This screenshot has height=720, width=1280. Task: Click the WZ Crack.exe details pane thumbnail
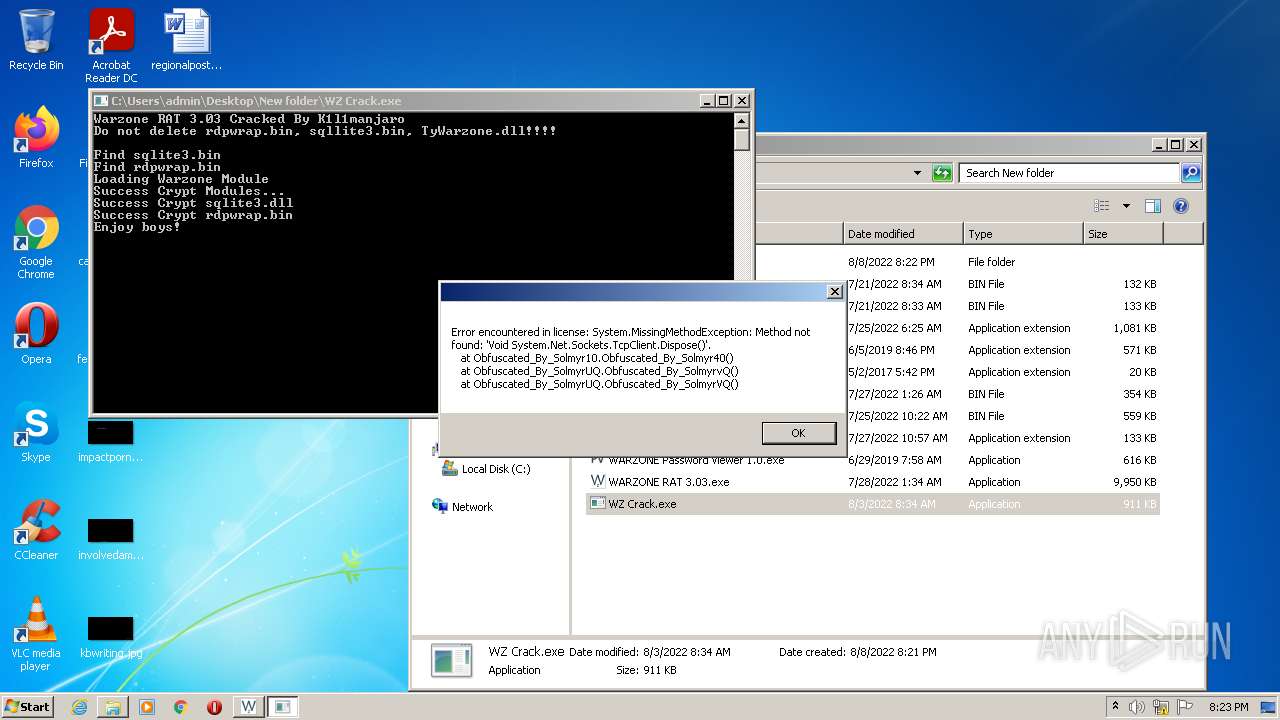[x=451, y=661]
